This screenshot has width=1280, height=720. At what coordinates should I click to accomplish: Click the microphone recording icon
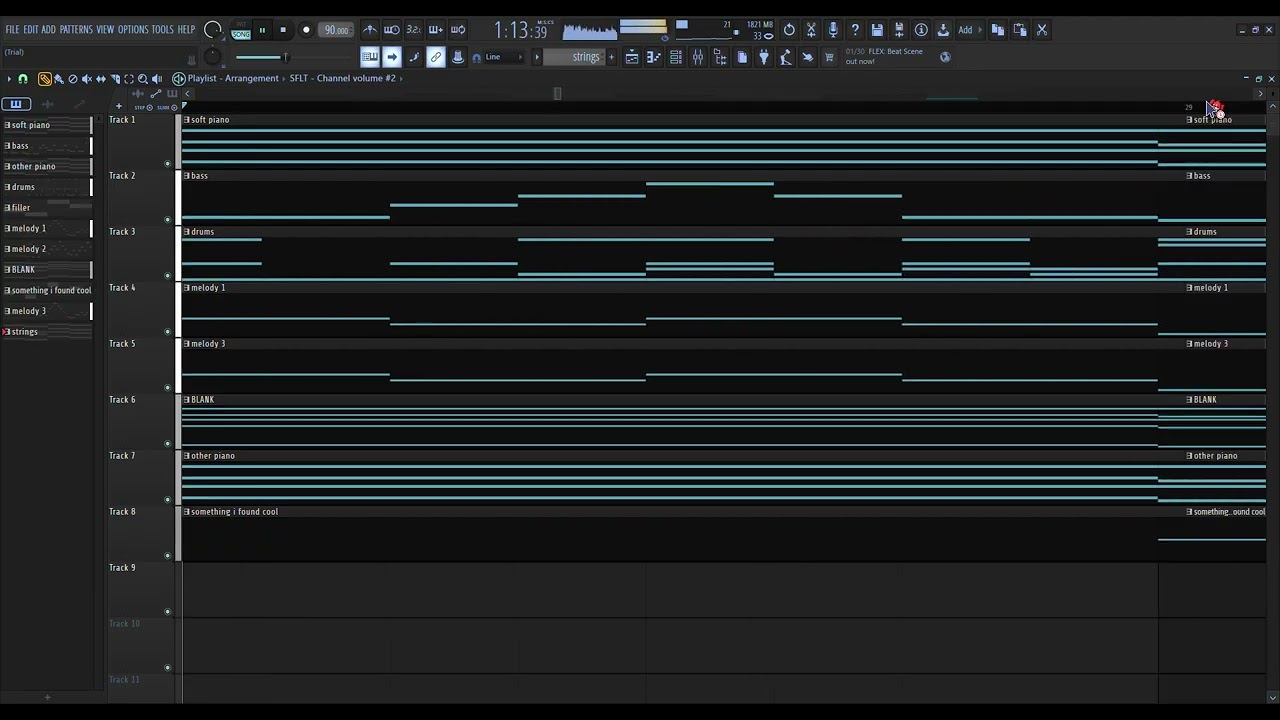[x=833, y=30]
